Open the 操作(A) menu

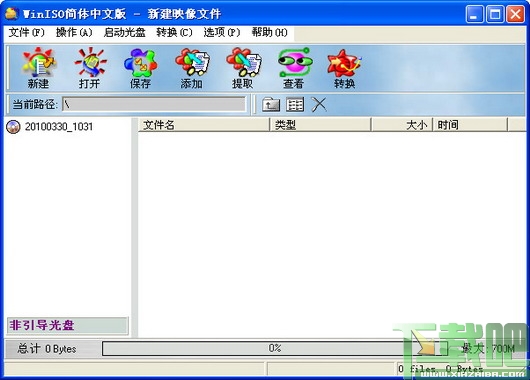click(x=74, y=32)
